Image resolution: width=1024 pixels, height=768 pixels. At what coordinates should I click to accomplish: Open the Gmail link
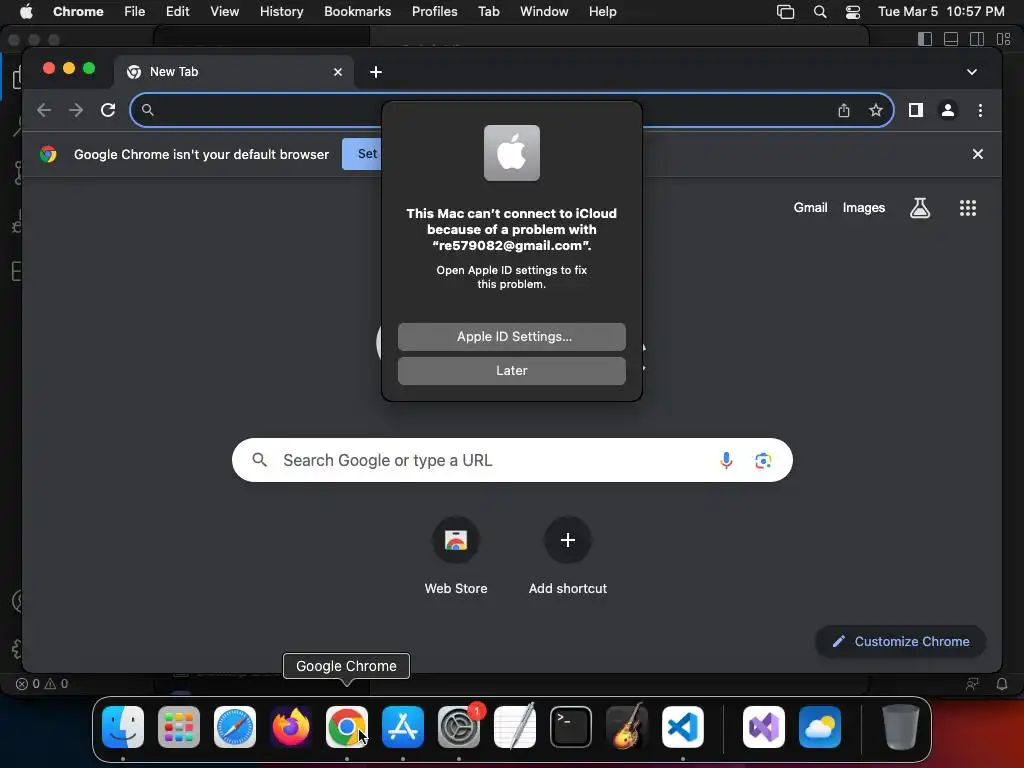point(810,208)
